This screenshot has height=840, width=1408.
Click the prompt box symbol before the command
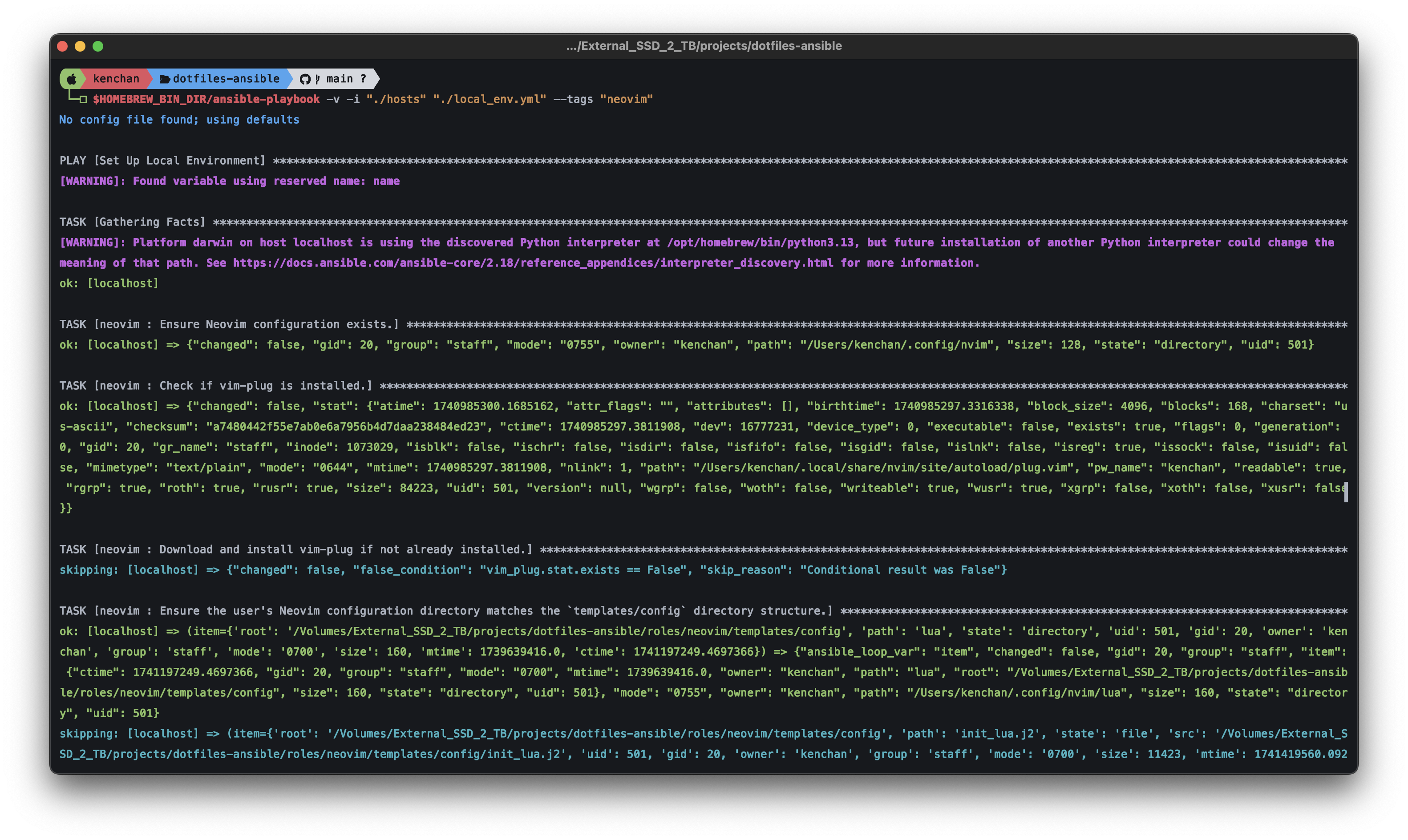(83, 100)
